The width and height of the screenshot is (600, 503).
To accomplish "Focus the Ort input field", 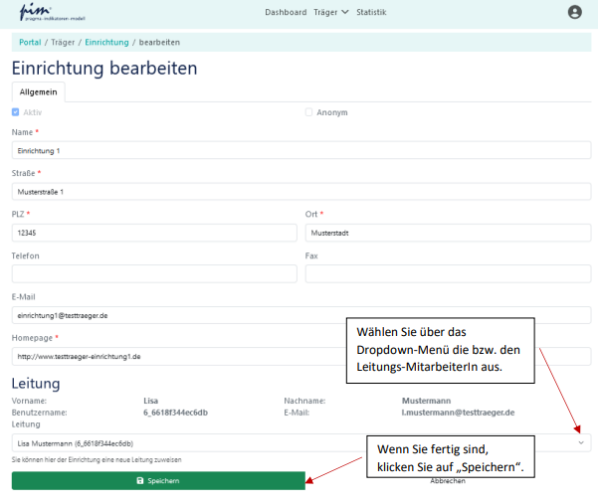I will 447,232.
